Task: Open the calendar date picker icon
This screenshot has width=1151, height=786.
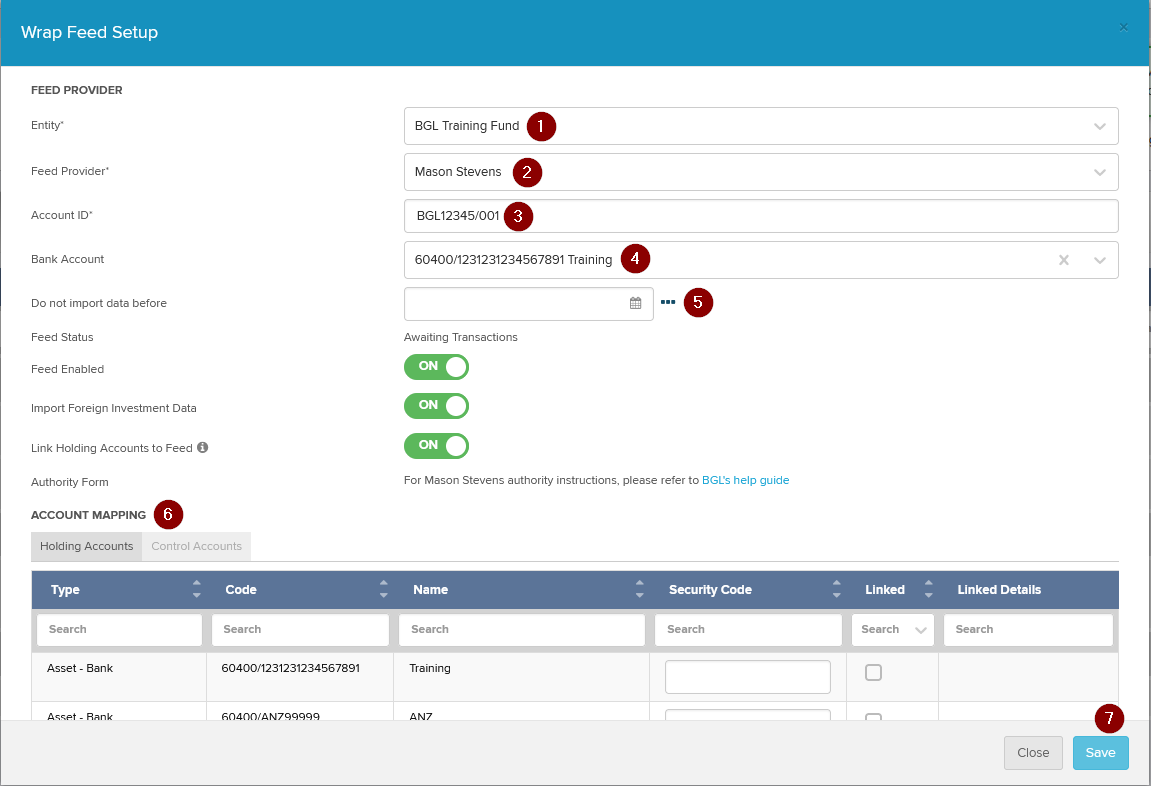Action: [x=636, y=303]
